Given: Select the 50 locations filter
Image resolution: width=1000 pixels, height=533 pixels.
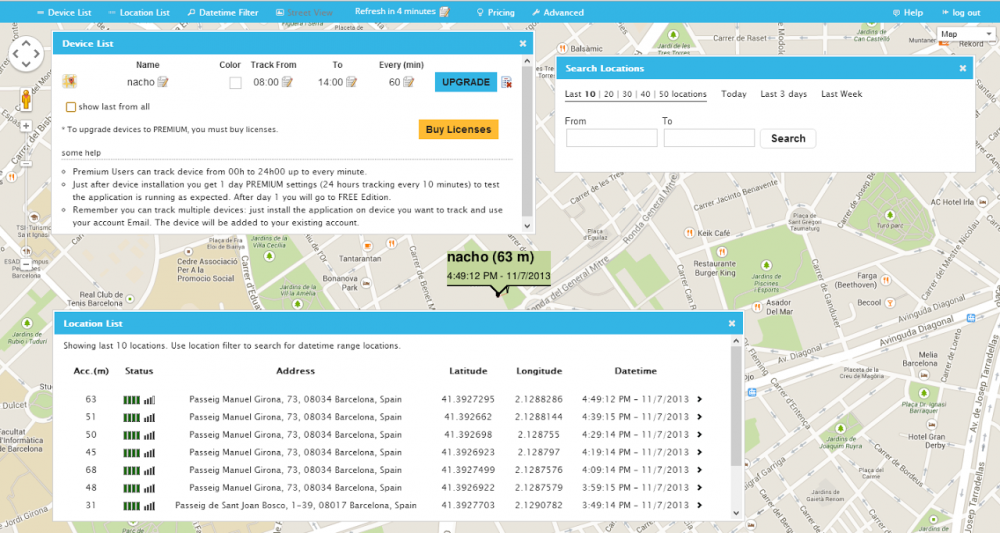Looking at the screenshot, I should tap(682, 94).
